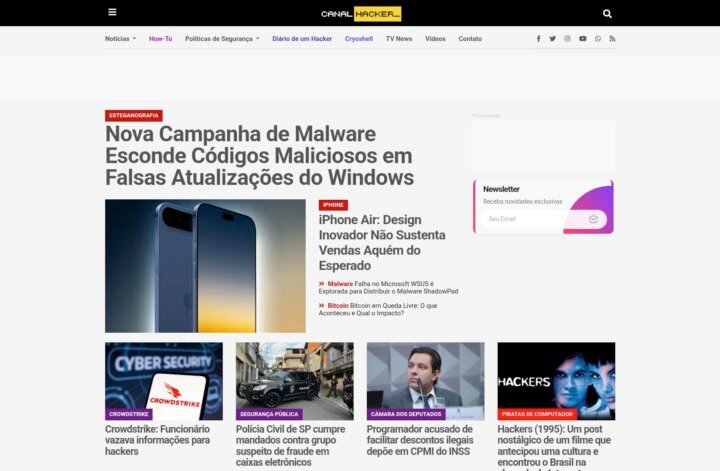Screen dimensions: 720x471
Task: Open the RSS feed icon
Action: (612, 39)
